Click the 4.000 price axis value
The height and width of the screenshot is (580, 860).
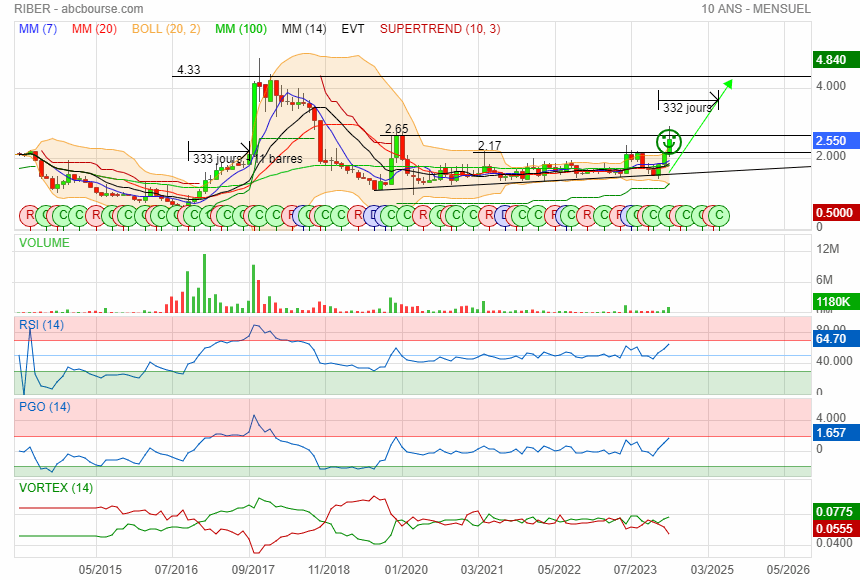[831, 86]
